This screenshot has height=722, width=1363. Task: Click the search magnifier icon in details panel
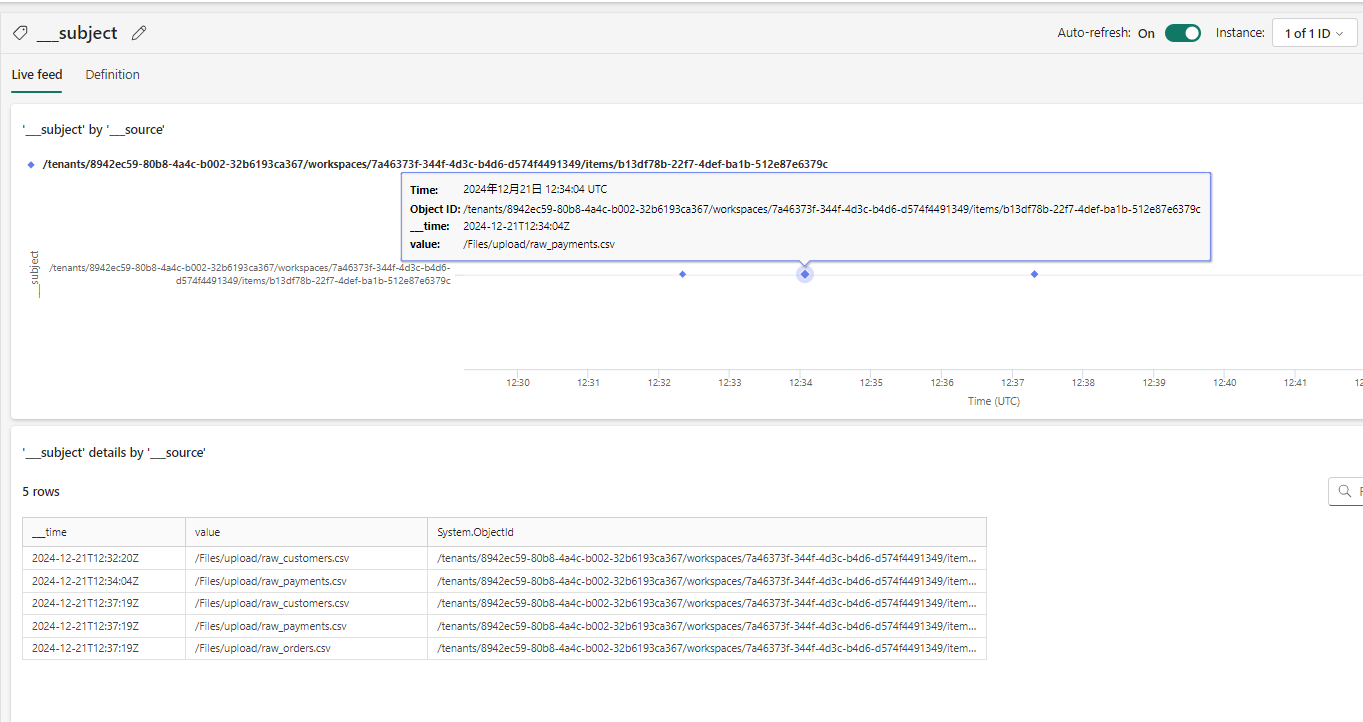1344,491
